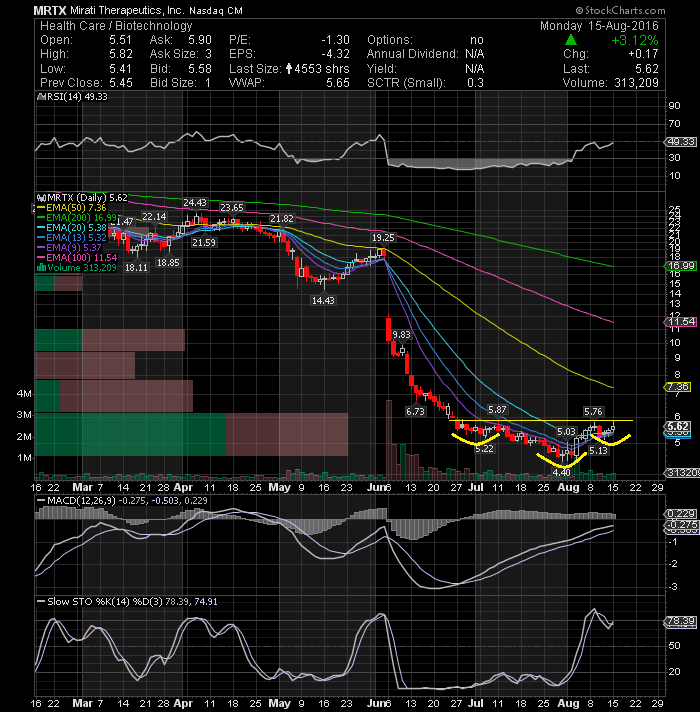
Task: Click the small up arrow beside 4553 shrs
Action: pyautogui.click(x=289, y=69)
